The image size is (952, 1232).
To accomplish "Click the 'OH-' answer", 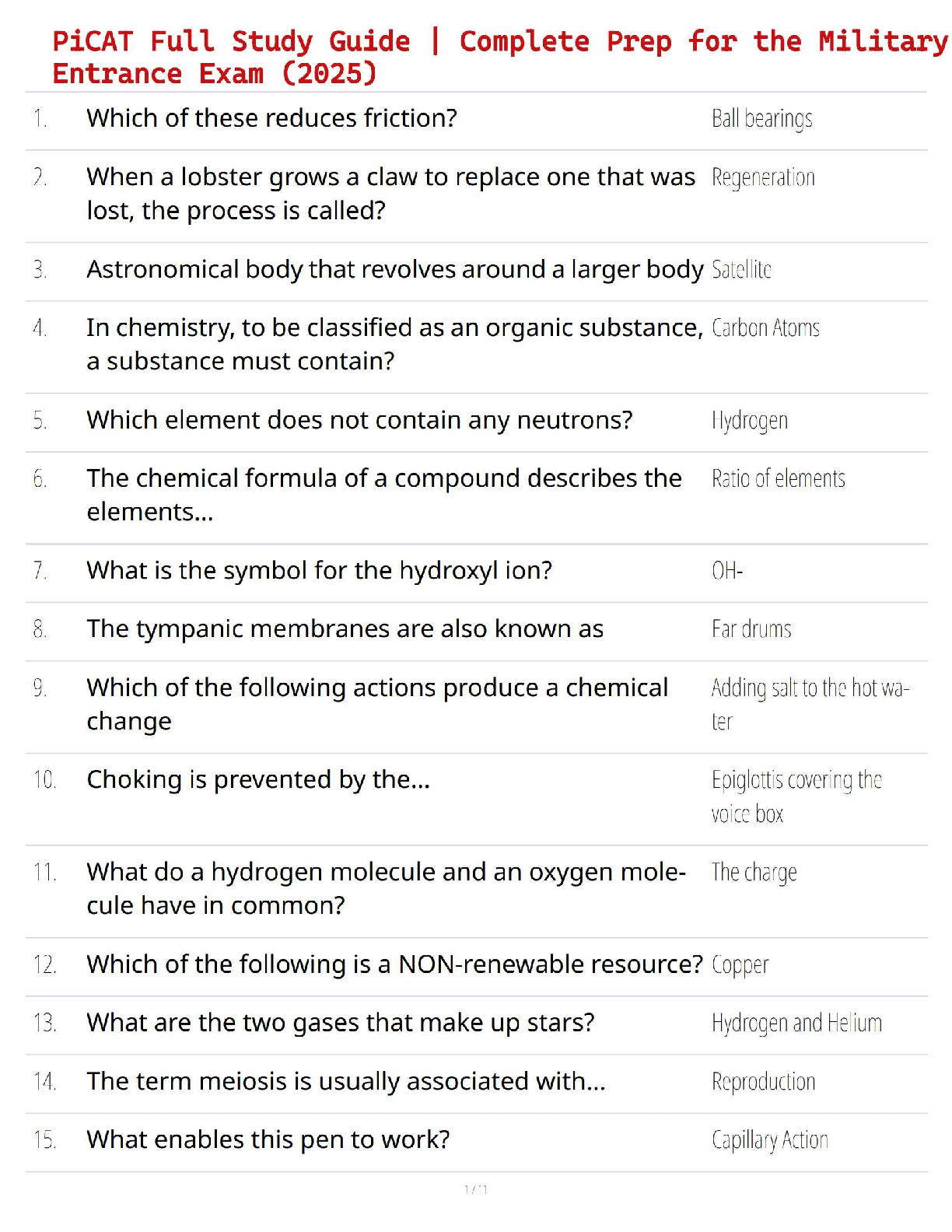I will 727,571.
